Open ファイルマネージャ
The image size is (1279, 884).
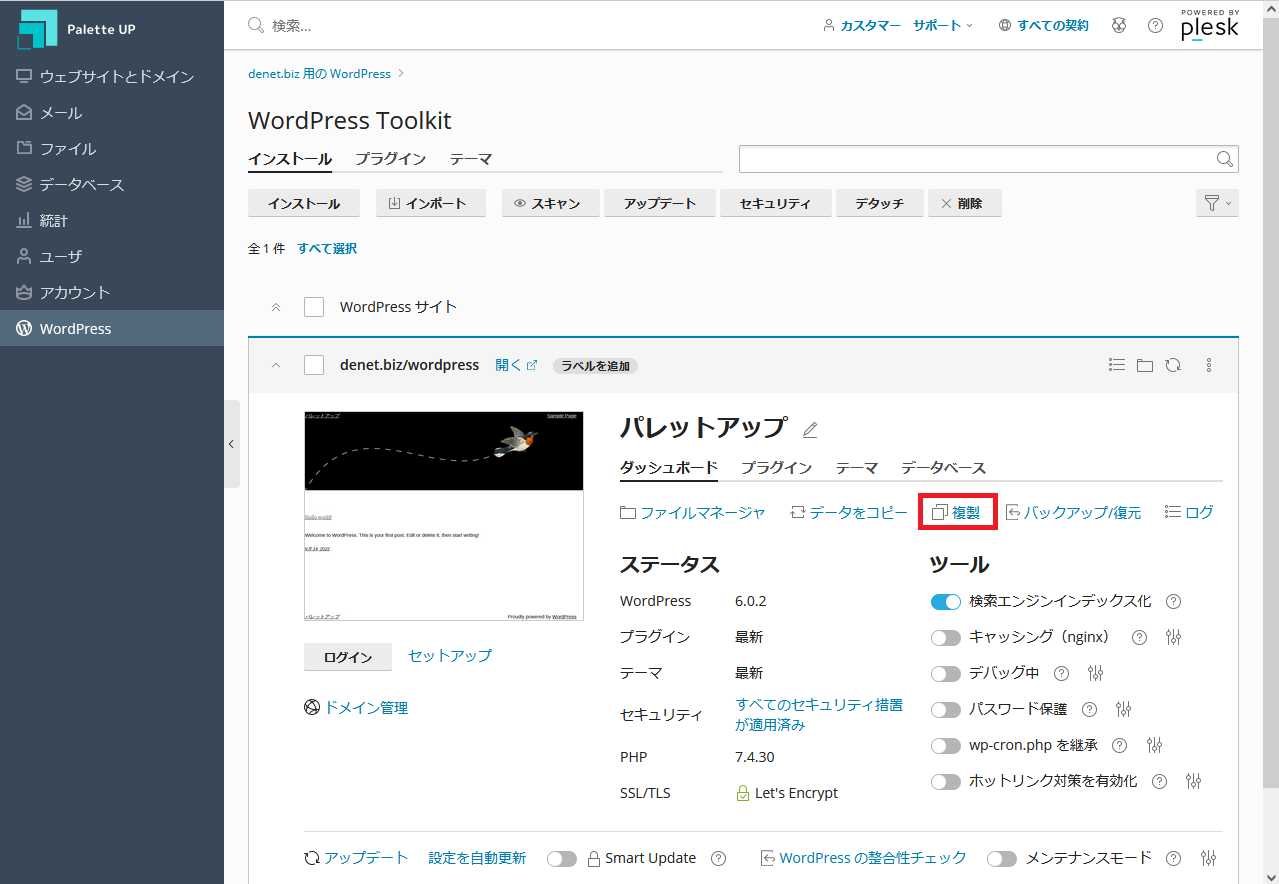point(693,512)
